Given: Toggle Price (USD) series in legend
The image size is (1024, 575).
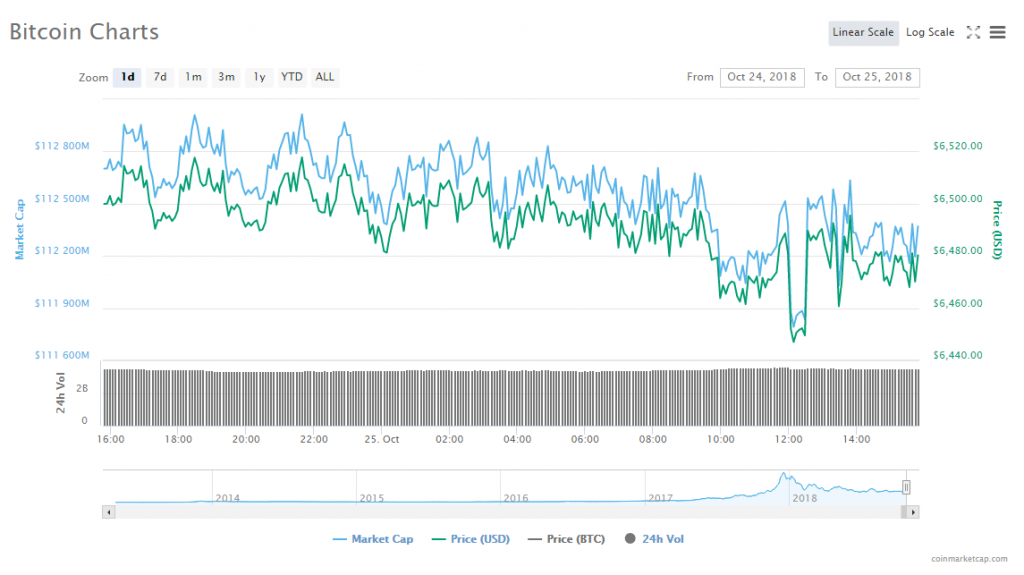Looking at the screenshot, I should pos(470,539).
